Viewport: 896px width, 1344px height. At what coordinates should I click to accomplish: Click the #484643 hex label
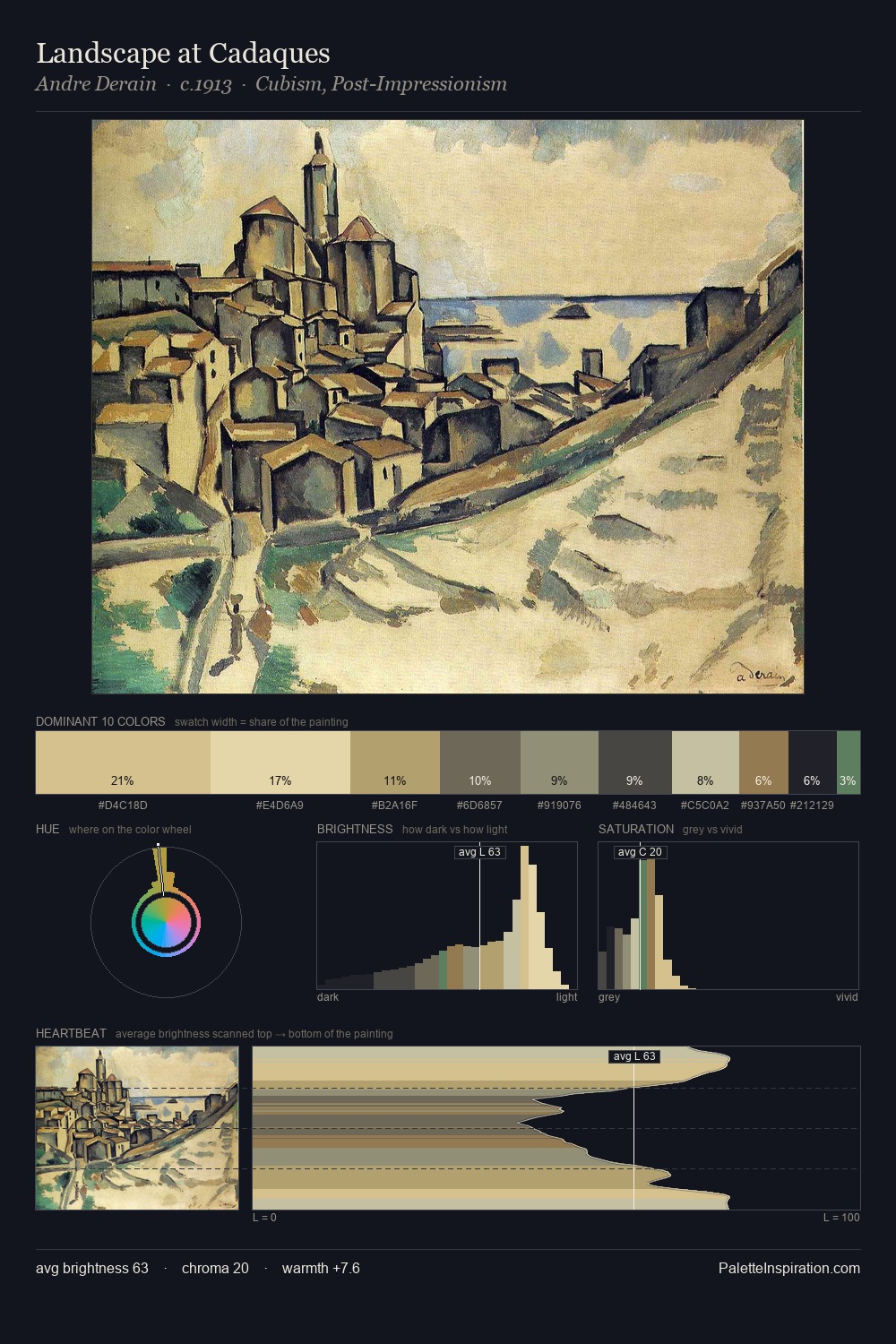click(634, 806)
